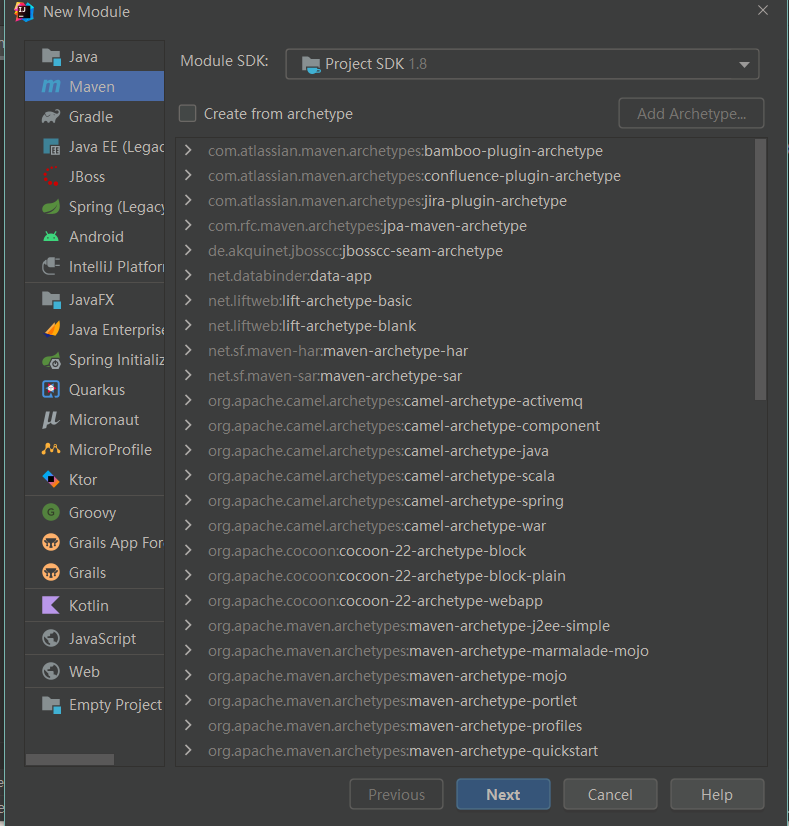Close the New Module dialog
789x826 pixels.
[763, 11]
